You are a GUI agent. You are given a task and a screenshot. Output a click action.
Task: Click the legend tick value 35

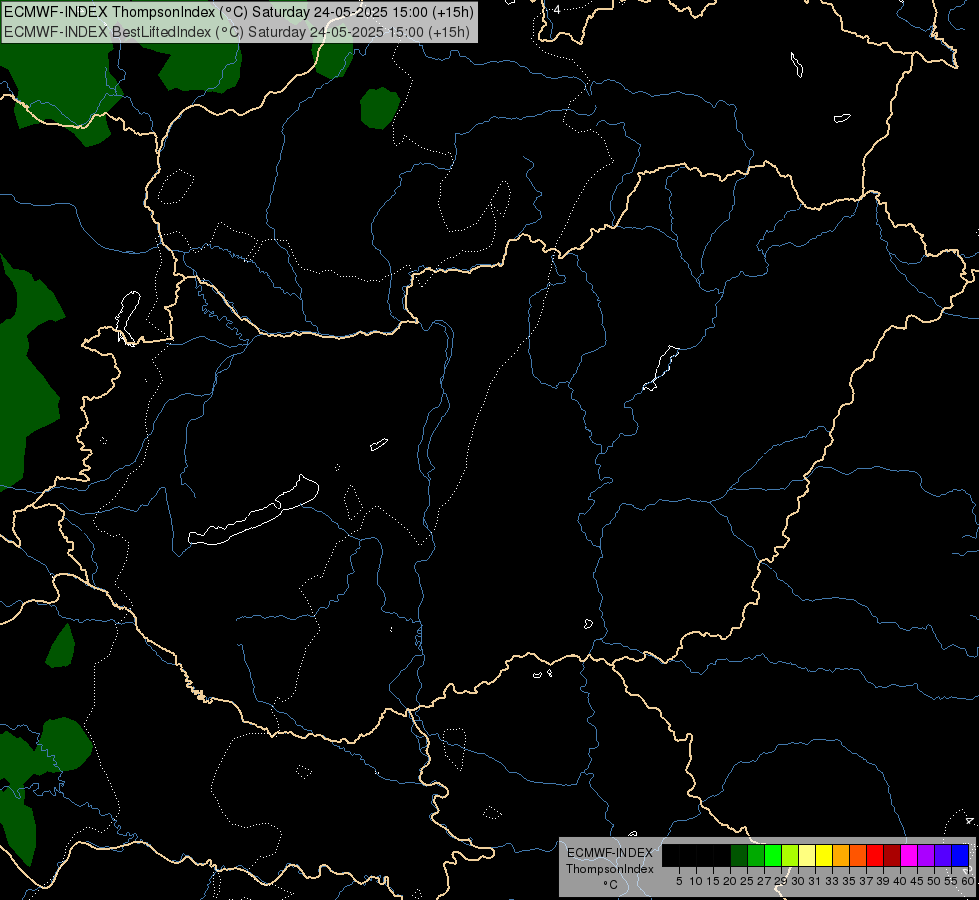click(849, 881)
